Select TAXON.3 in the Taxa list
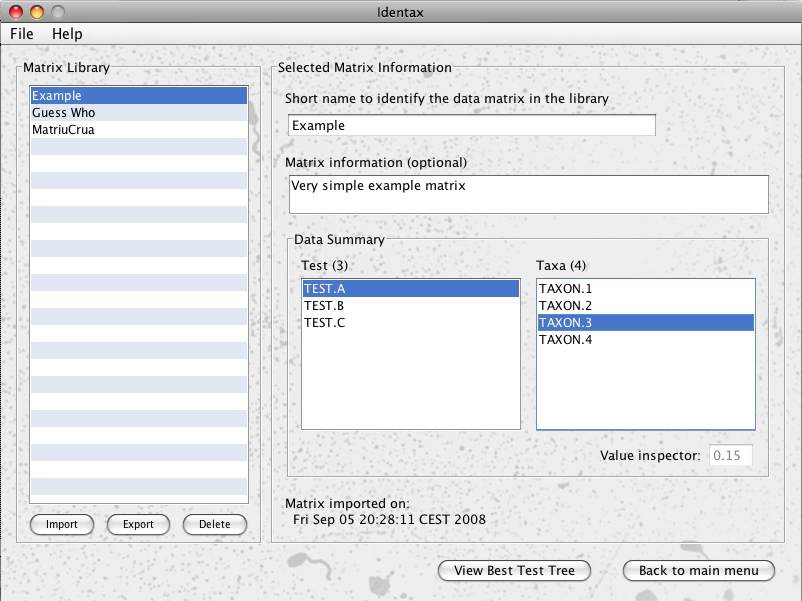The height and width of the screenshot is (601, 802). (645, 322)
